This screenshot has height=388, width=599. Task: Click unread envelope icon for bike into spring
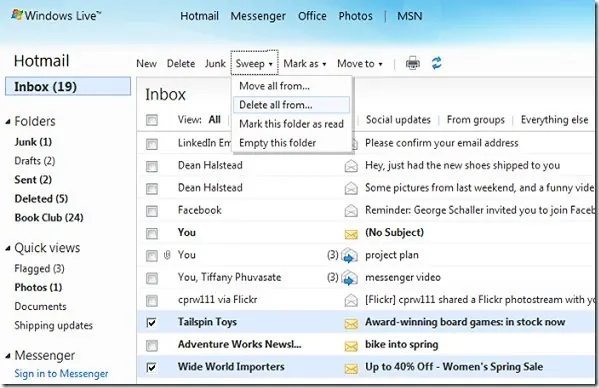351,346
